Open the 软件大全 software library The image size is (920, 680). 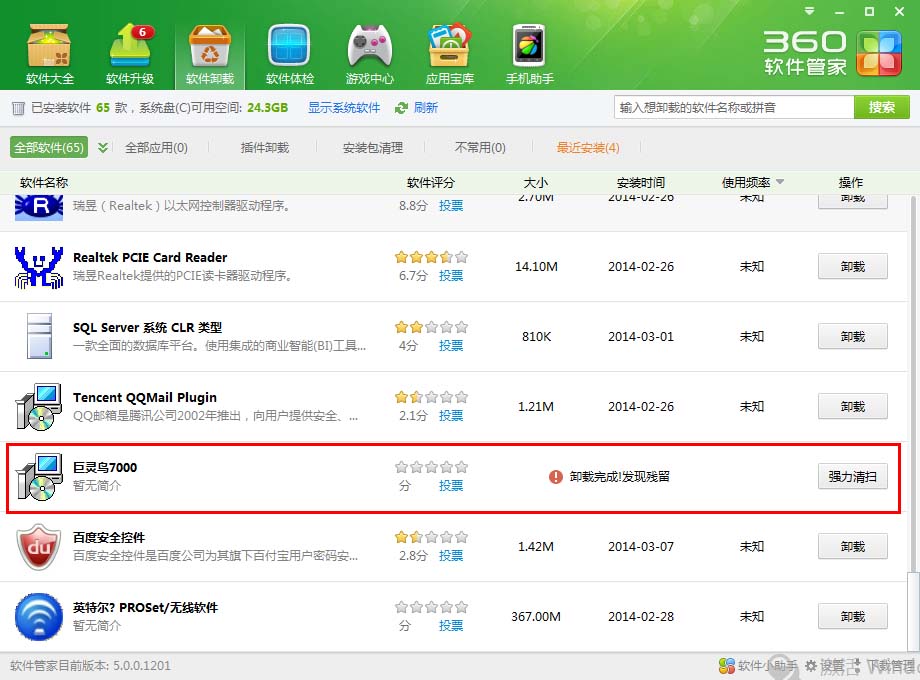coord(49,53)
